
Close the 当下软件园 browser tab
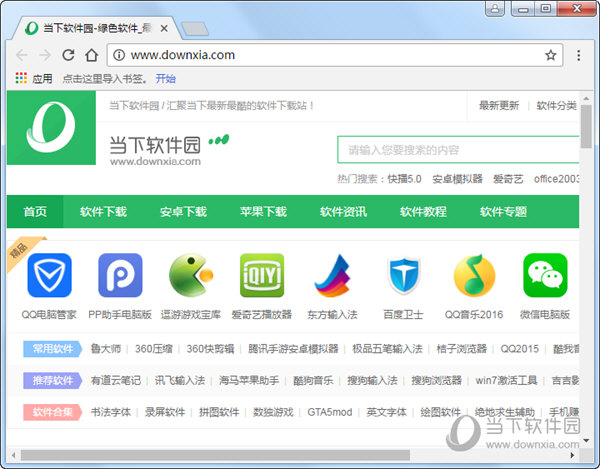164,28
